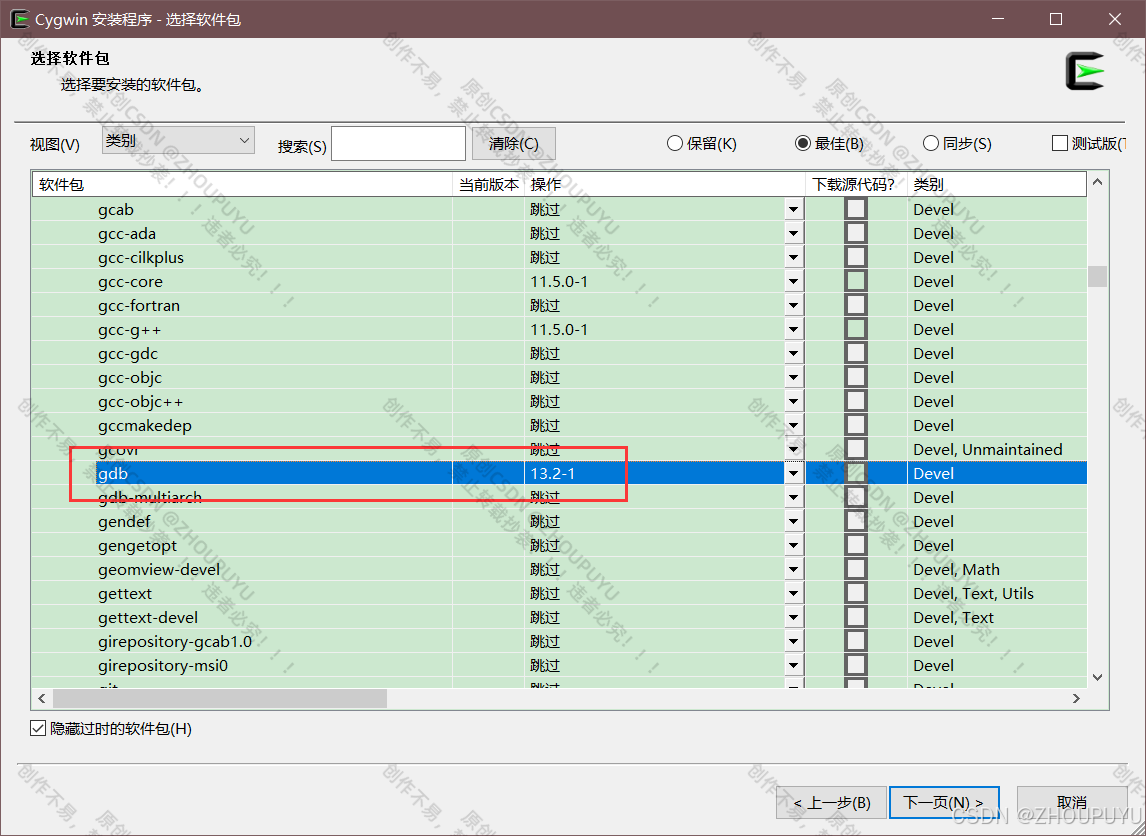Click the 下载源代码? column header

pyautogui.click(x=857, y=185)
